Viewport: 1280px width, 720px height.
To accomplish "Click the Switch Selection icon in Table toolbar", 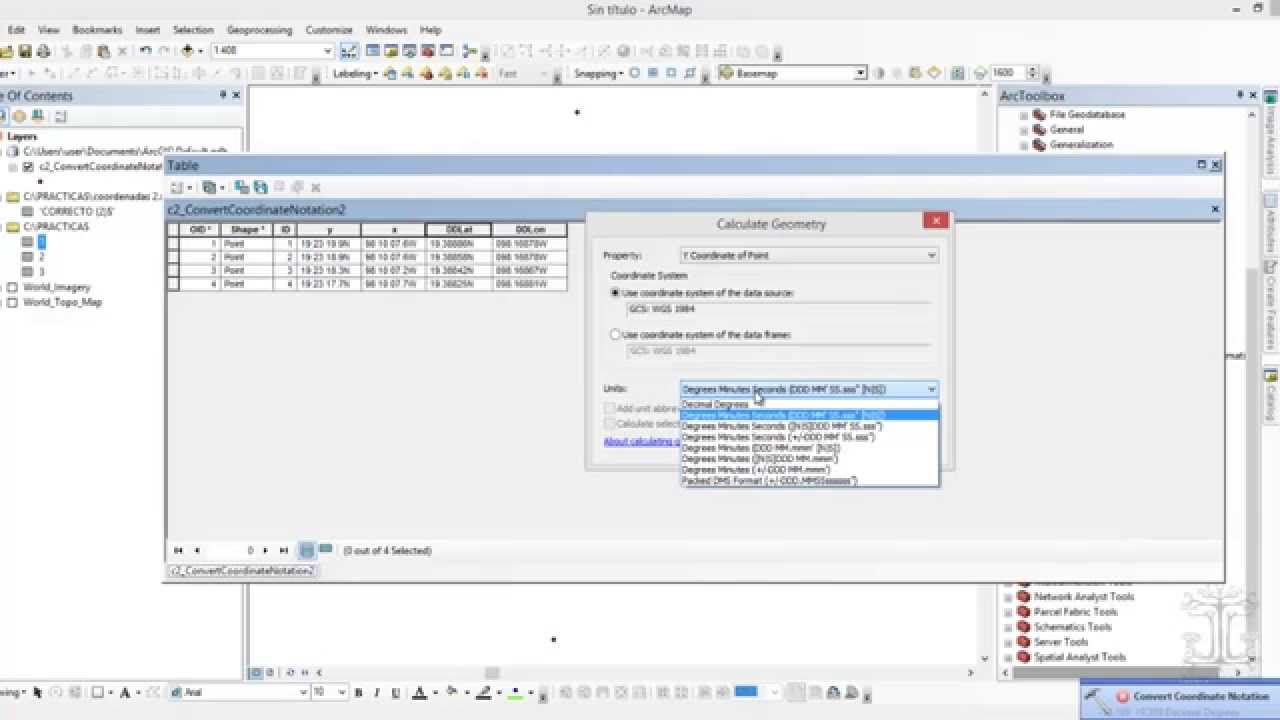I will (261, 187).
